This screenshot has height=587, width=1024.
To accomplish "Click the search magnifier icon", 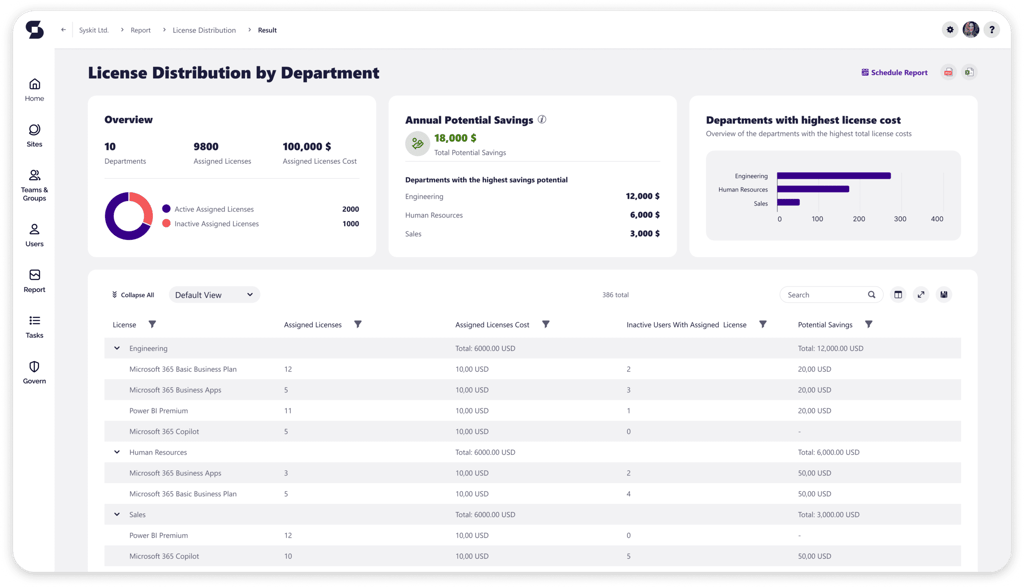I will coord(871,294).
